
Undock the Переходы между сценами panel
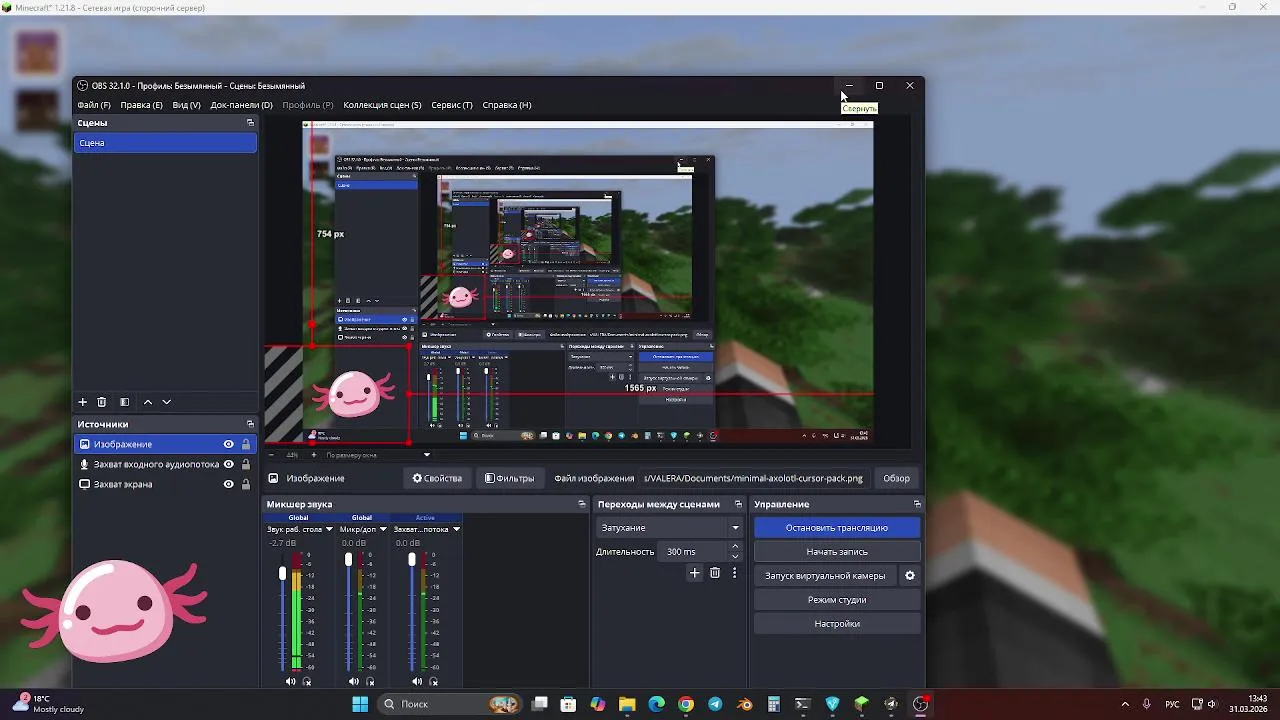coord(738,504)
